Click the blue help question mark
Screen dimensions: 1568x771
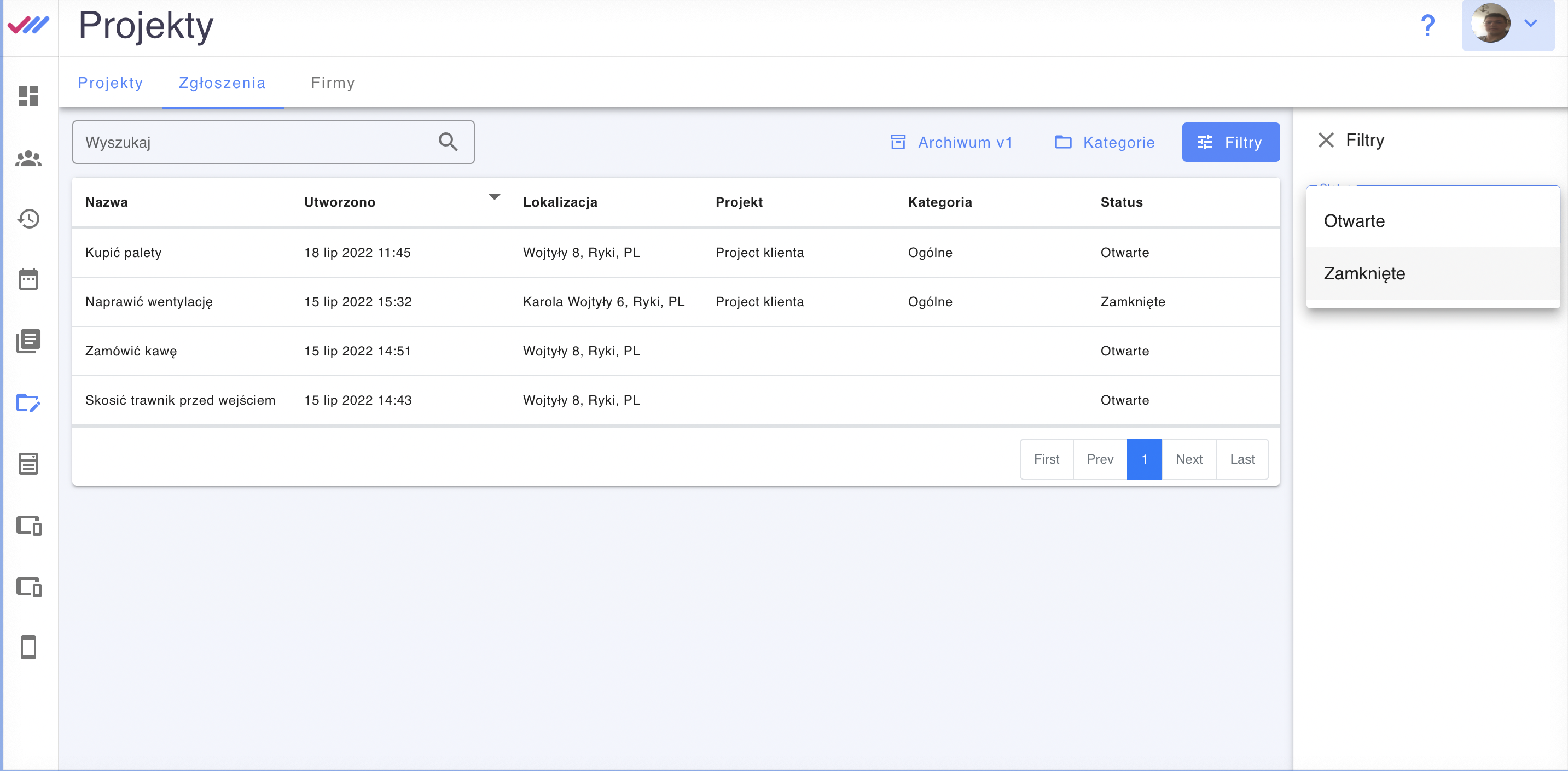click(x=1427, y=26)
